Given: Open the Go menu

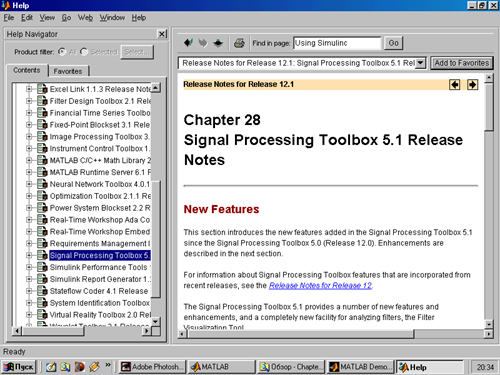Looking at the screenshot, I should [66, 18].
